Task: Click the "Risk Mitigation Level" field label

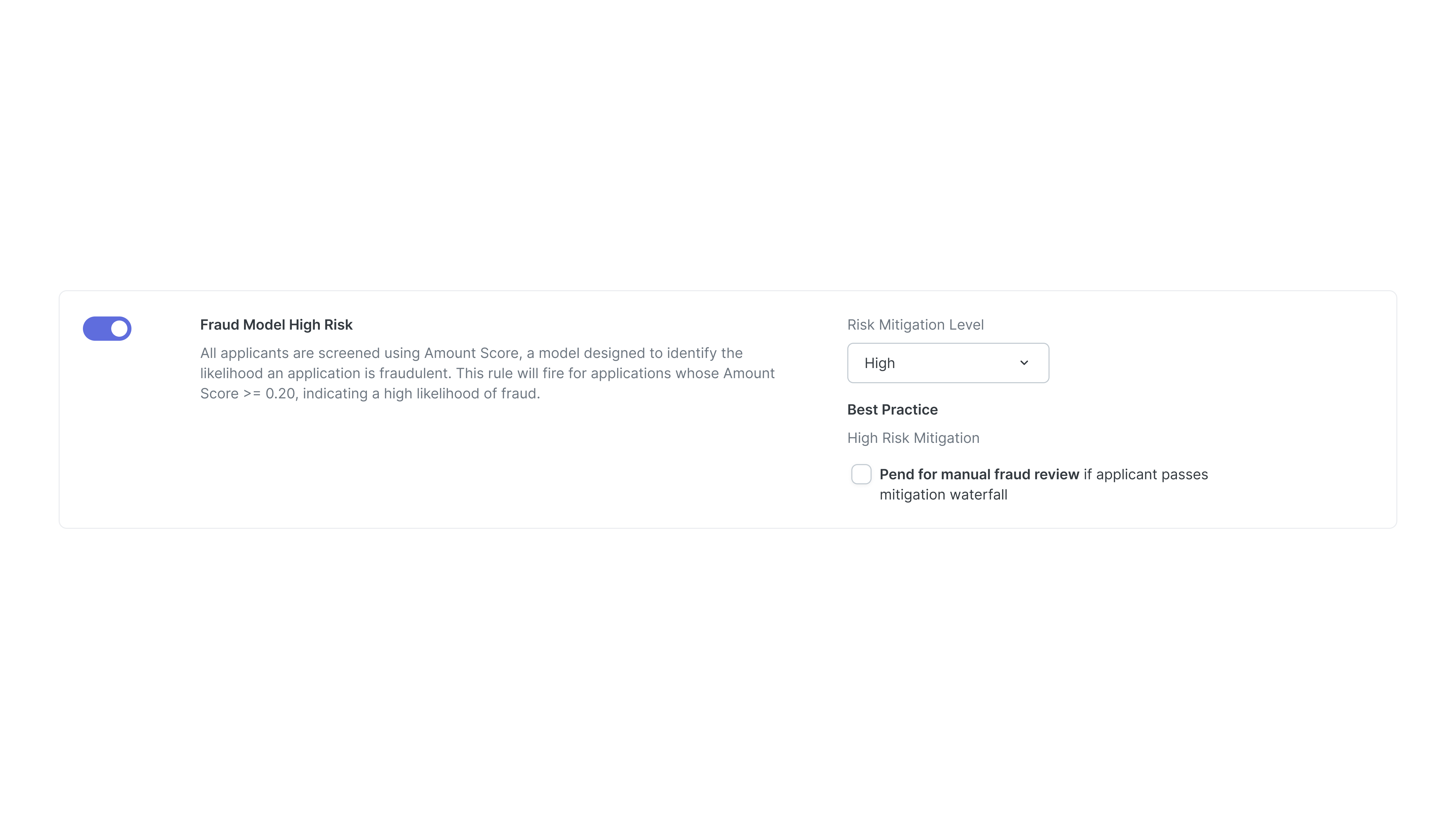Action: pos(915,325)
